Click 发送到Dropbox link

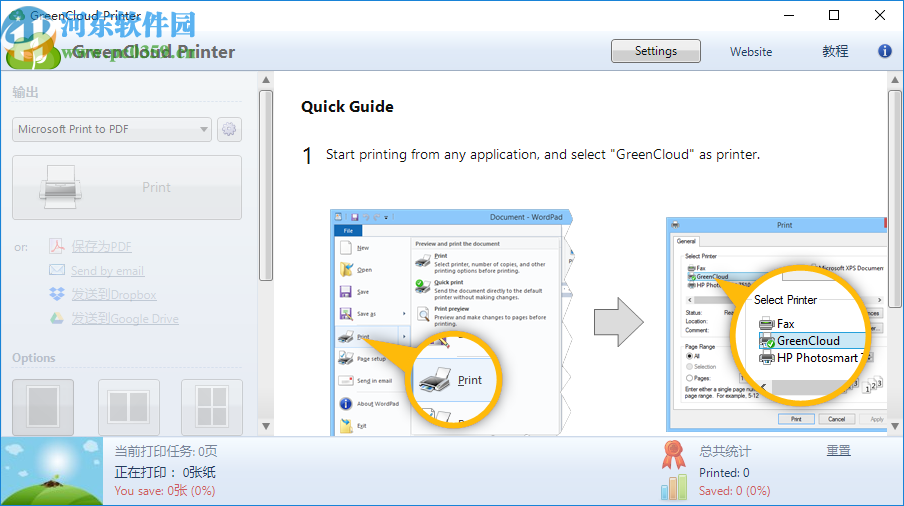click(x=114, y=294)
